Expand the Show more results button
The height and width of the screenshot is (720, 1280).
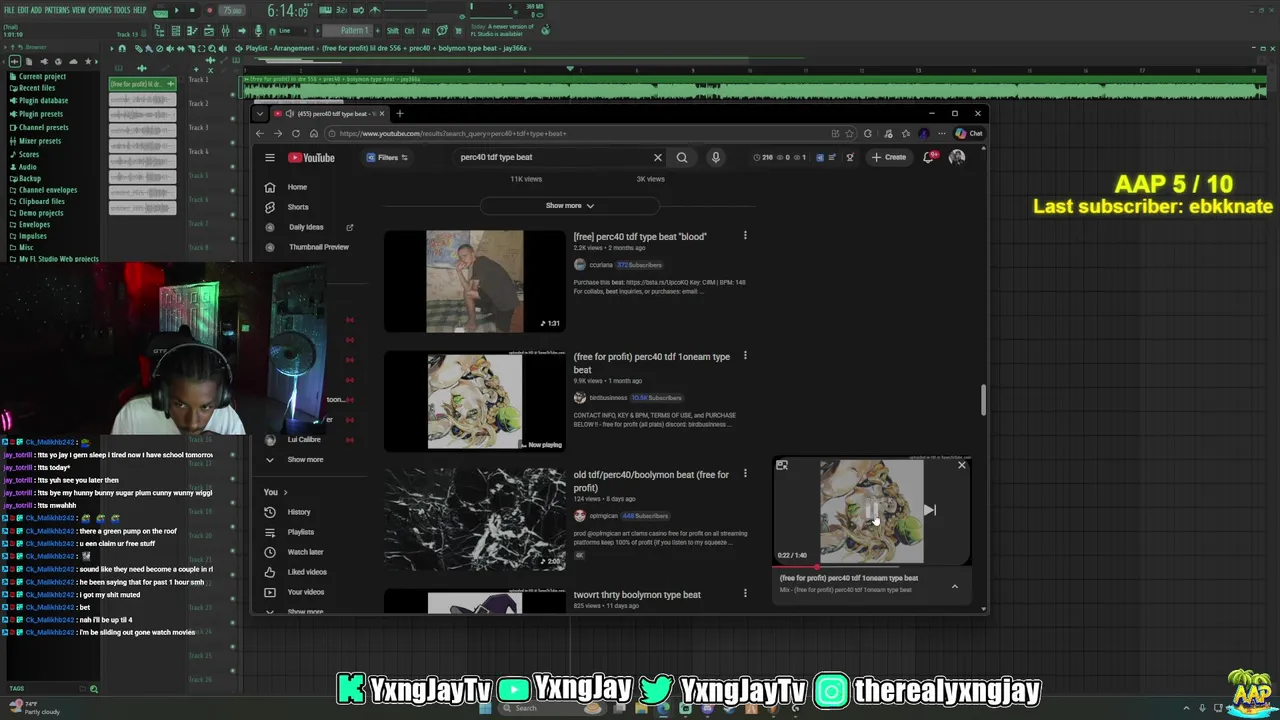[x=570, y=205]
